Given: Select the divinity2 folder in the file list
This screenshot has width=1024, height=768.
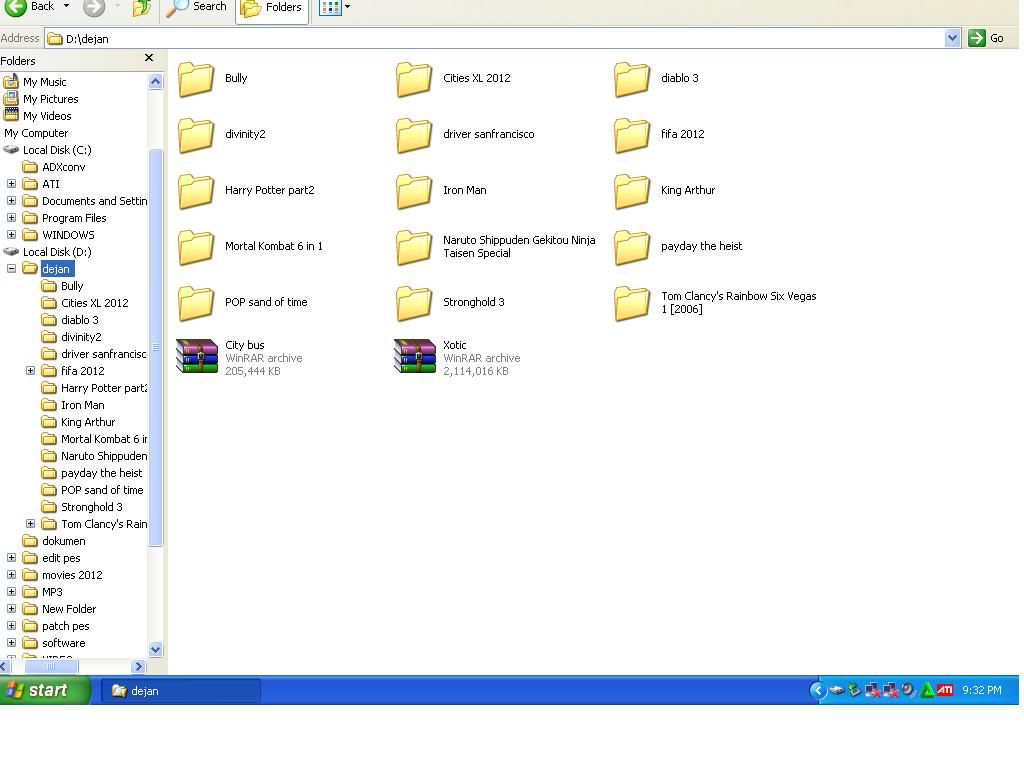Looking at the screenshot, I should 222,135.
